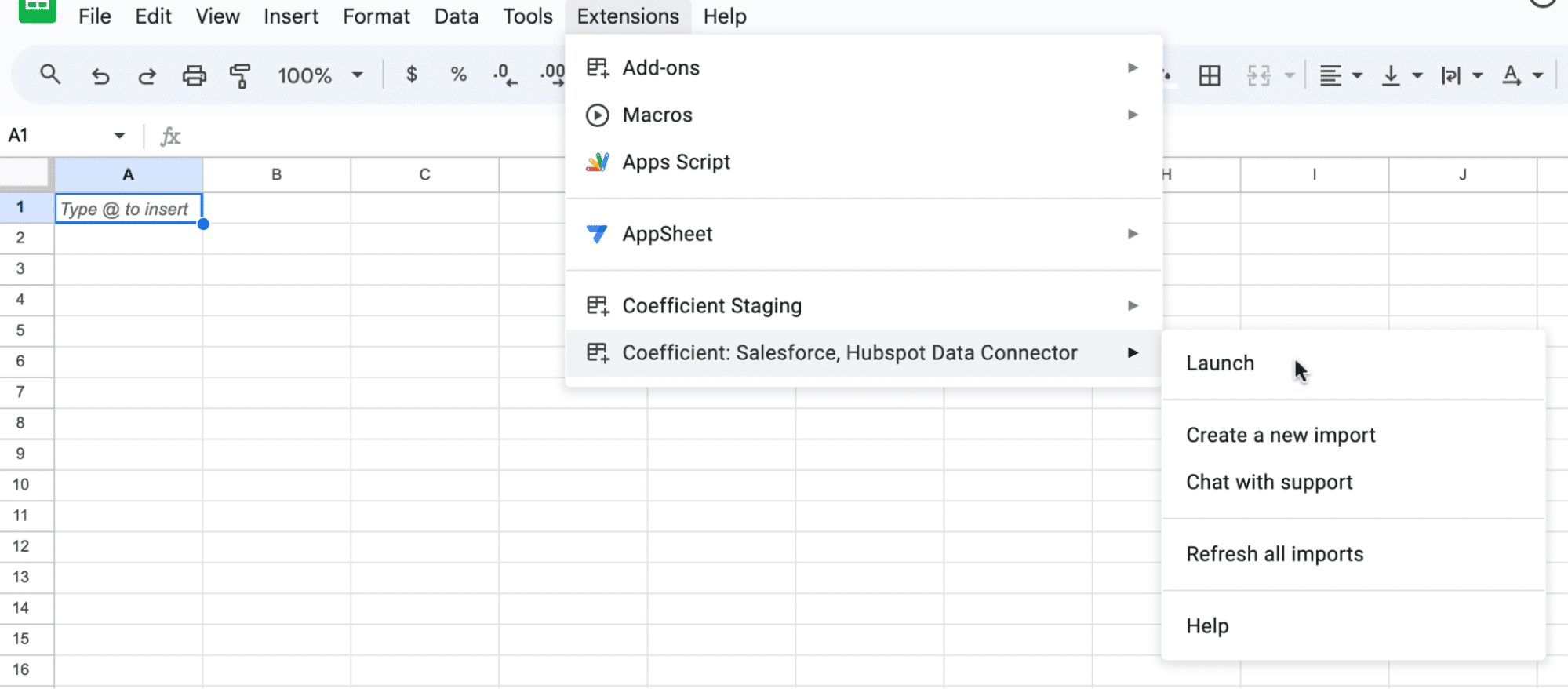Select Refresh all imports option
This screenshot has height=689, width=1568.
click(1274, 554)
